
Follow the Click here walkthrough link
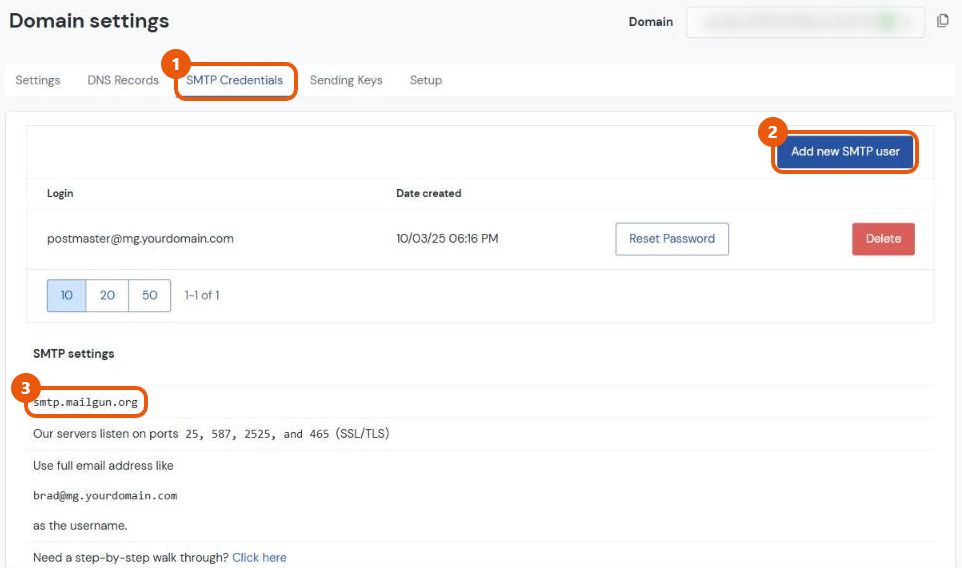tap(259, 558)
